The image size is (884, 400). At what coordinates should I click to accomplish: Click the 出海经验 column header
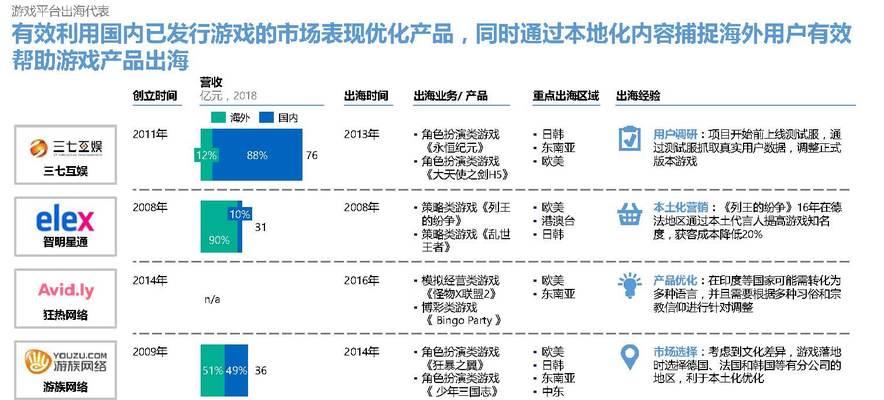[638, 96]
